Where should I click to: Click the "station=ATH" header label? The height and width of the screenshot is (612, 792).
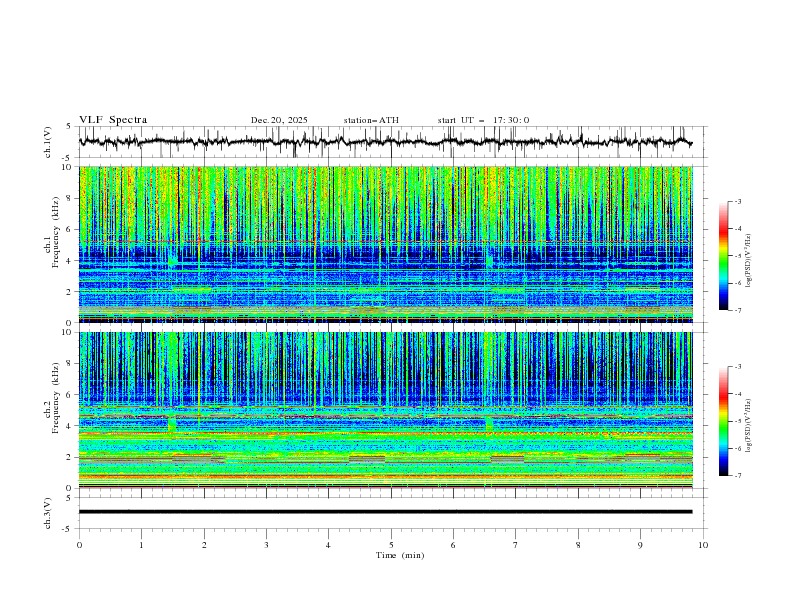click(x=371, y=120)
